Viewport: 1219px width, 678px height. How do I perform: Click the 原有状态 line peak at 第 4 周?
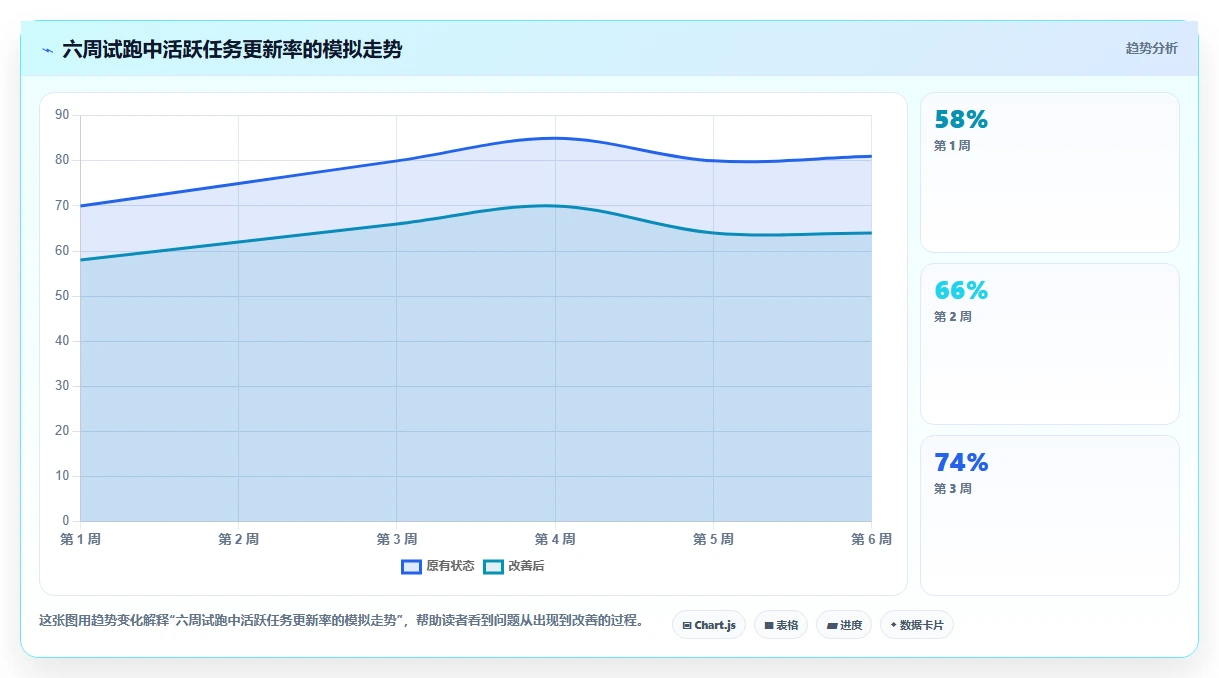coord(555,138)
